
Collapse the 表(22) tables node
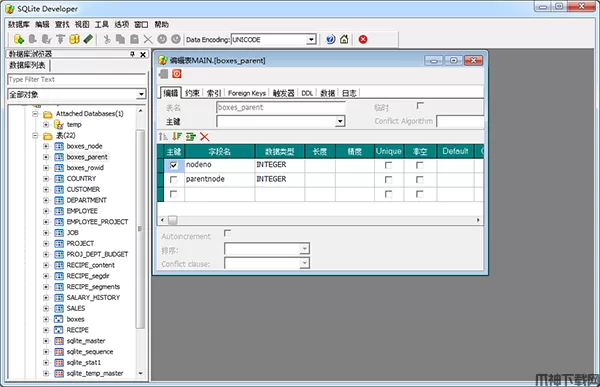pyautogui.click(x=35, y=136)
